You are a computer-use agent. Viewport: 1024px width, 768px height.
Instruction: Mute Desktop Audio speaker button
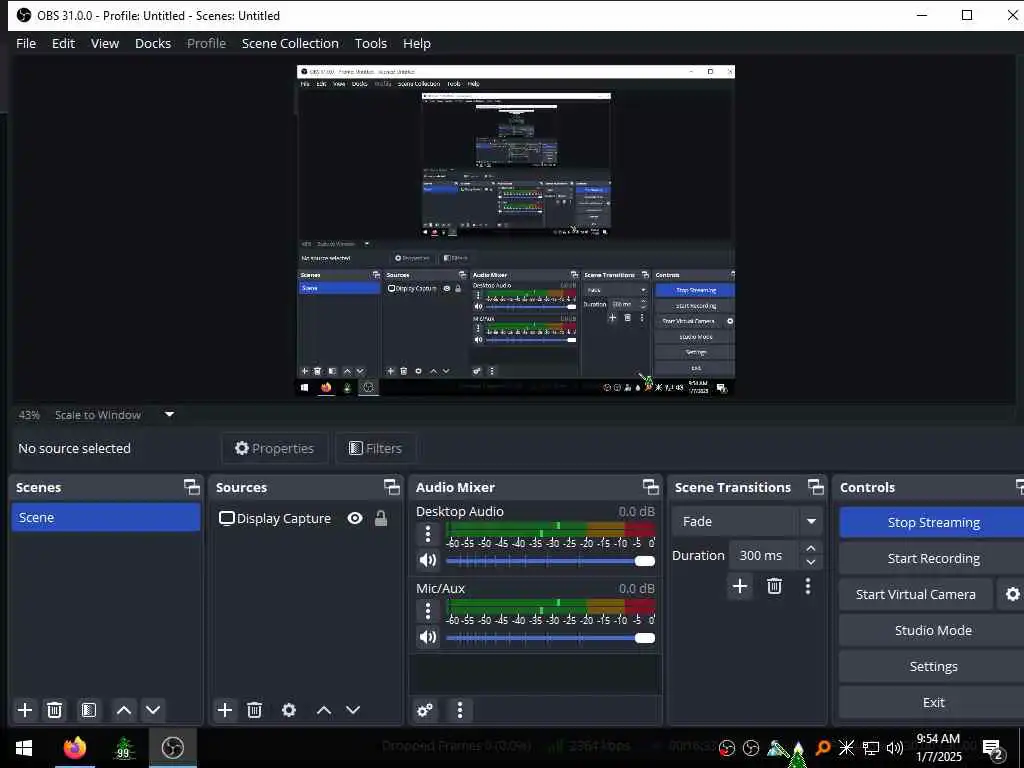[x=428, y=560]
